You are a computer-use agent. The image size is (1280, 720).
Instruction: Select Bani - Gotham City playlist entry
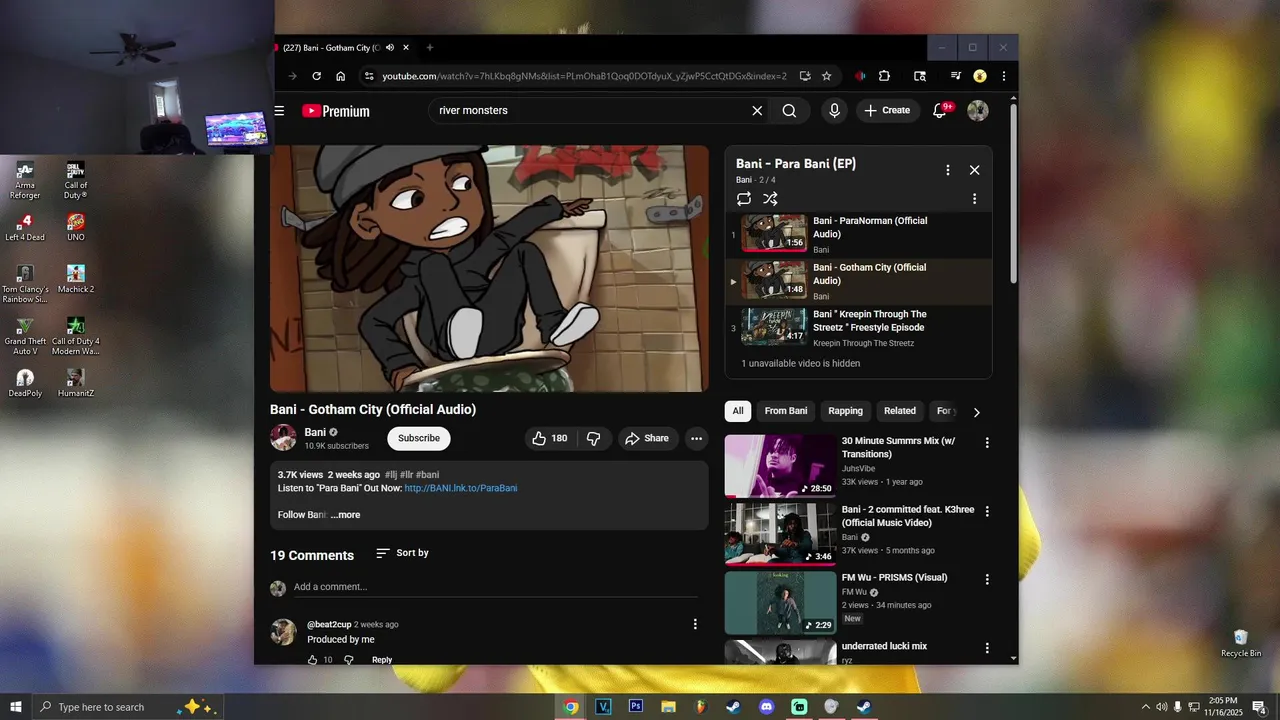[858, 282]
